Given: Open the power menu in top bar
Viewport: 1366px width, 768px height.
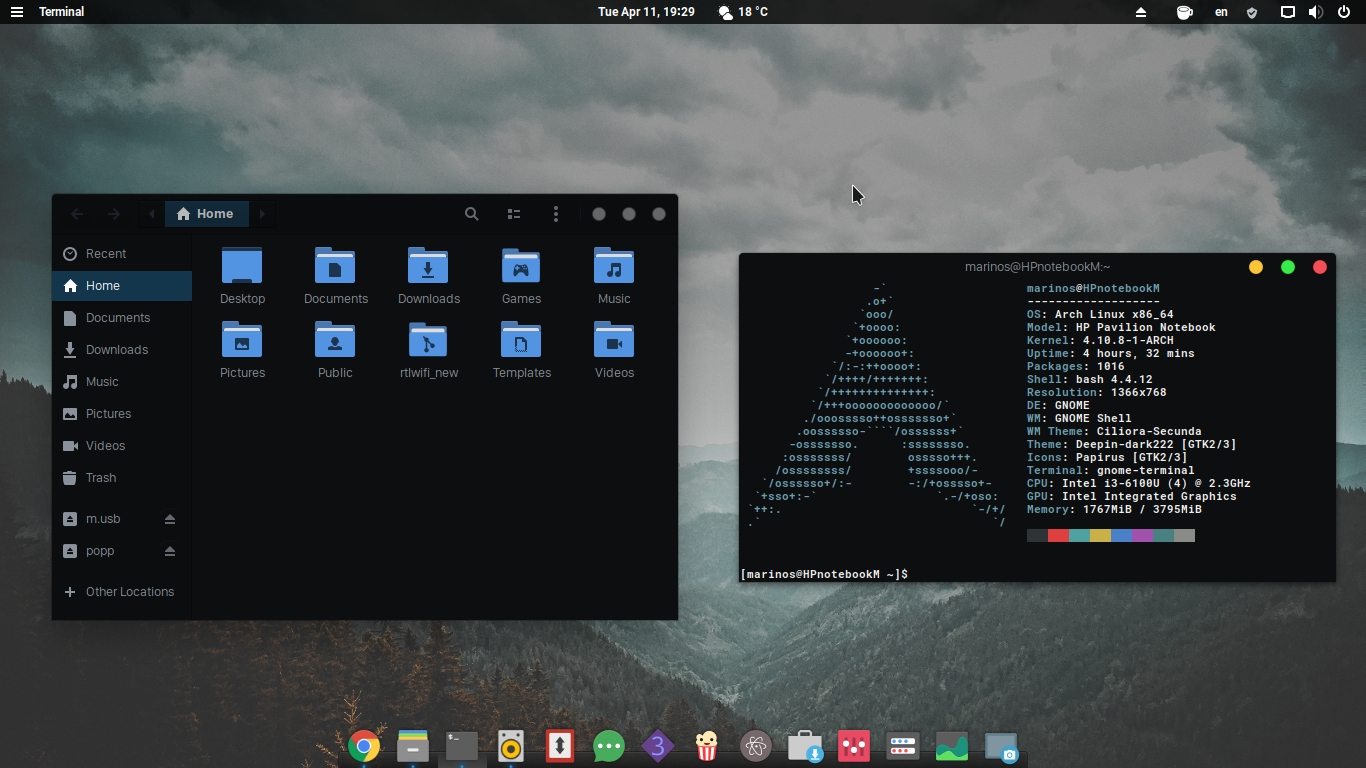Looking at the screenshot, I should pyautogui.click(x=1344, y=12).
